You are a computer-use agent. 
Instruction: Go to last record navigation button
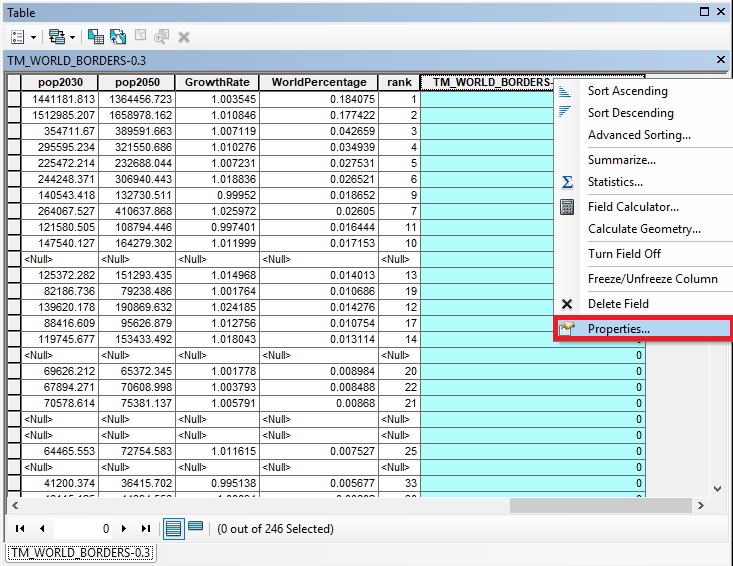coord(146,528)
